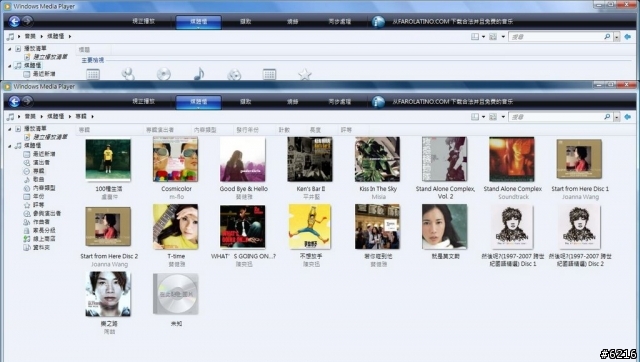Image resolution: width=640 pixels, height=362 pixels.
Task: Click the blue list pane arrow in lower window
Action: click(x=628, y=117)
